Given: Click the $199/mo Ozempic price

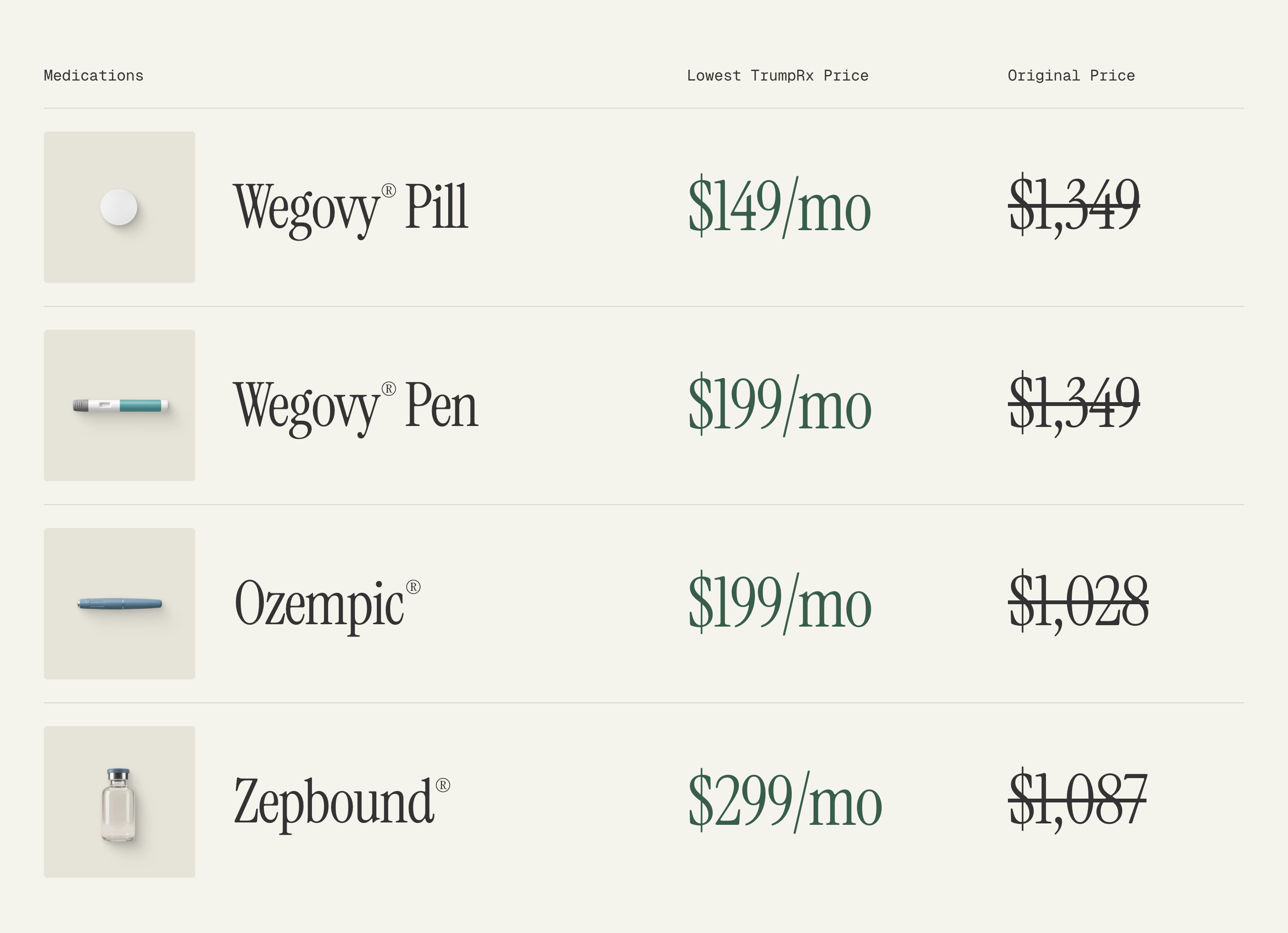Looking at the screenshot, I should point(779,603).
